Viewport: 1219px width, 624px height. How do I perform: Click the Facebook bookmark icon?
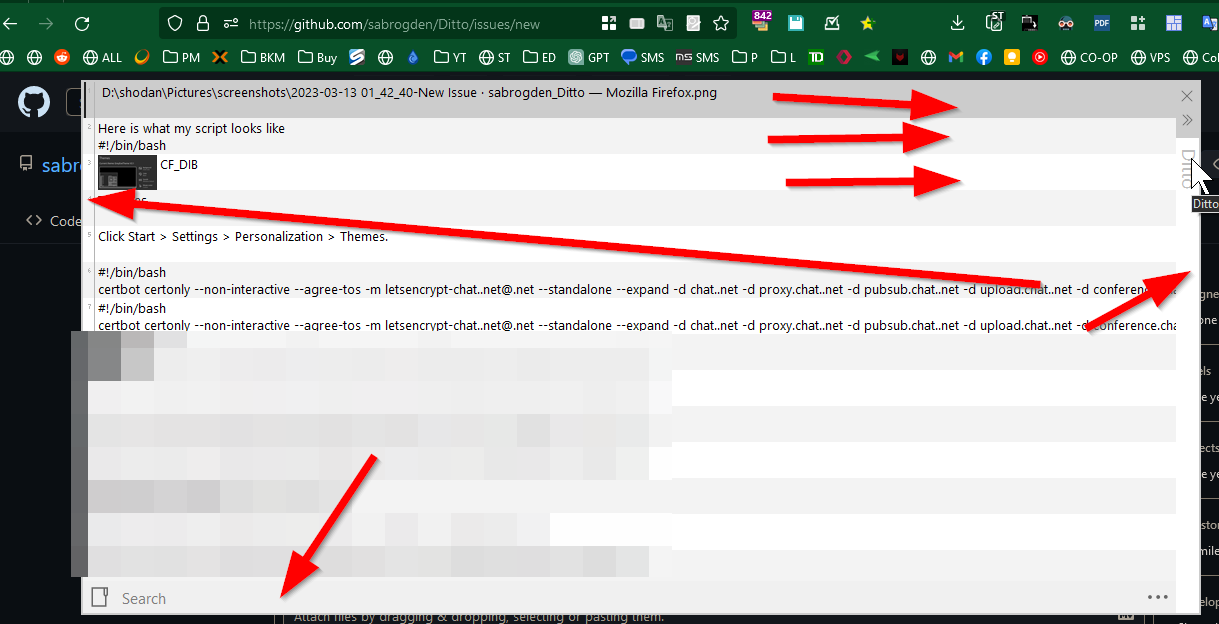tap(984, 57)
